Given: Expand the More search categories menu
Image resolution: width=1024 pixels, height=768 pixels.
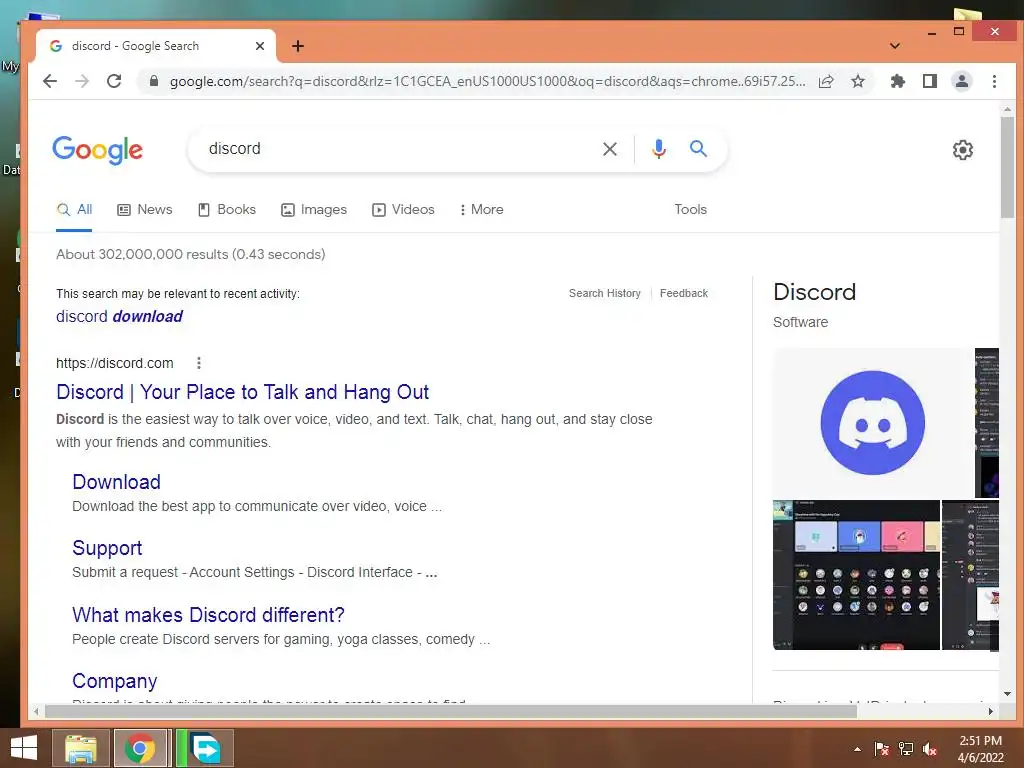Looking at the screenshot, I should click(x=481, y=210).
